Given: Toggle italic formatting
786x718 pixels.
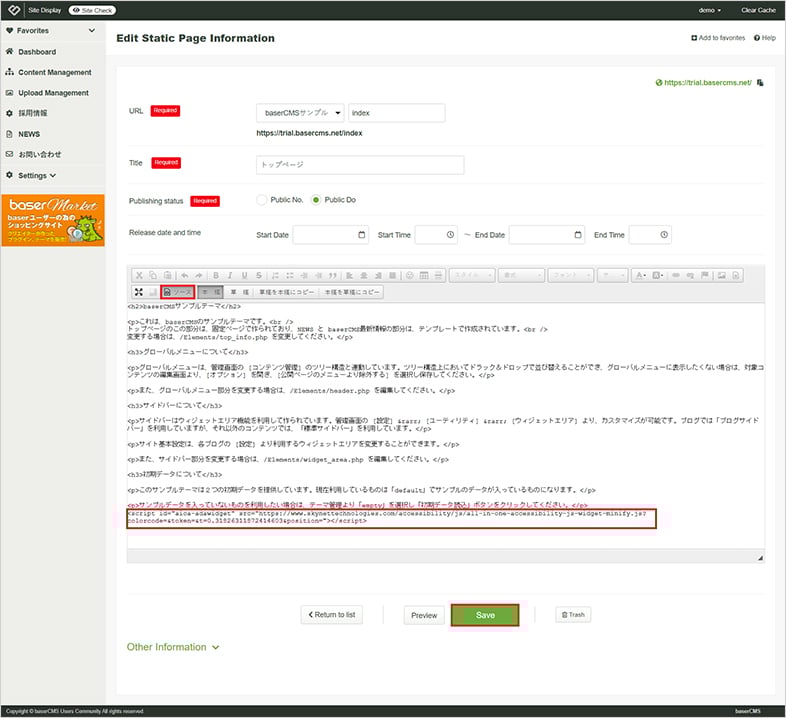Looking at the screenshot, I should pos(230,275).
